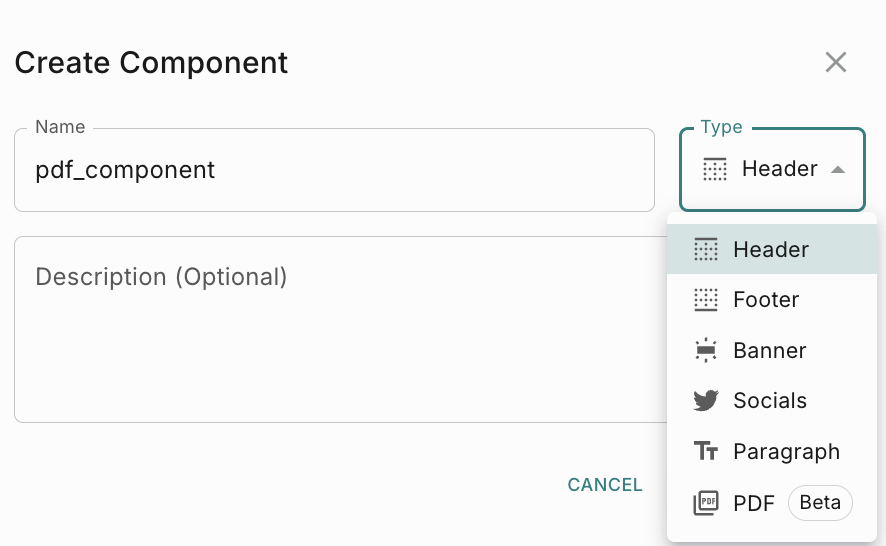Click the Header icon in the dropdown list
The image size is (886, 546).
point(706,250)
